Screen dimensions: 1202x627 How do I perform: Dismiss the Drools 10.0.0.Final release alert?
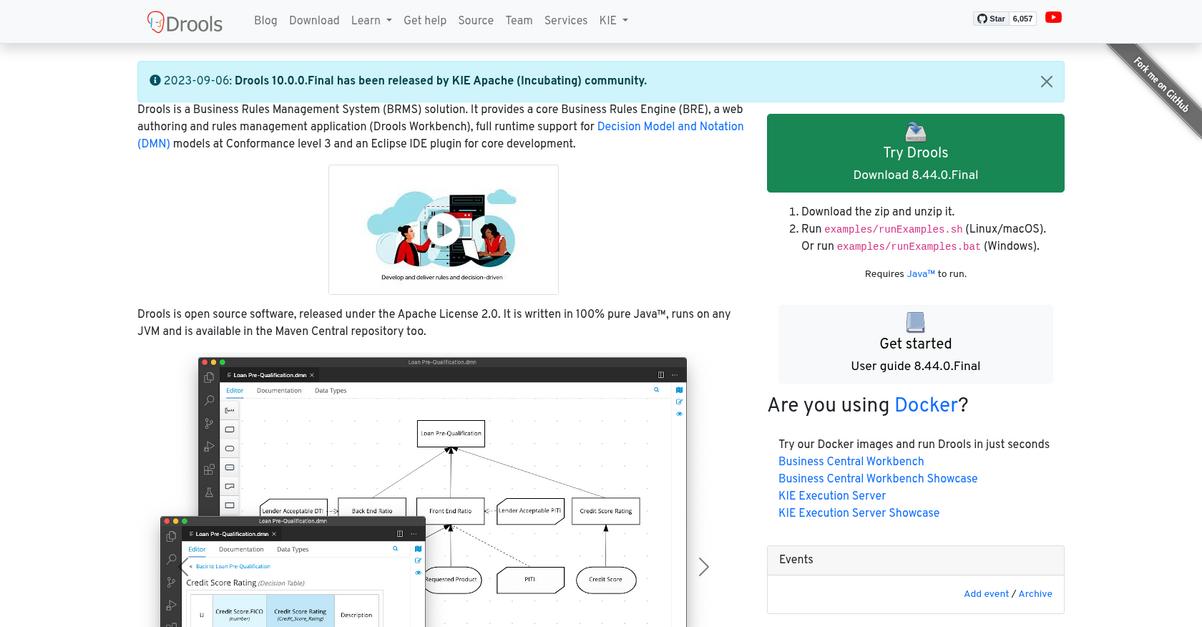[1046, 82]
